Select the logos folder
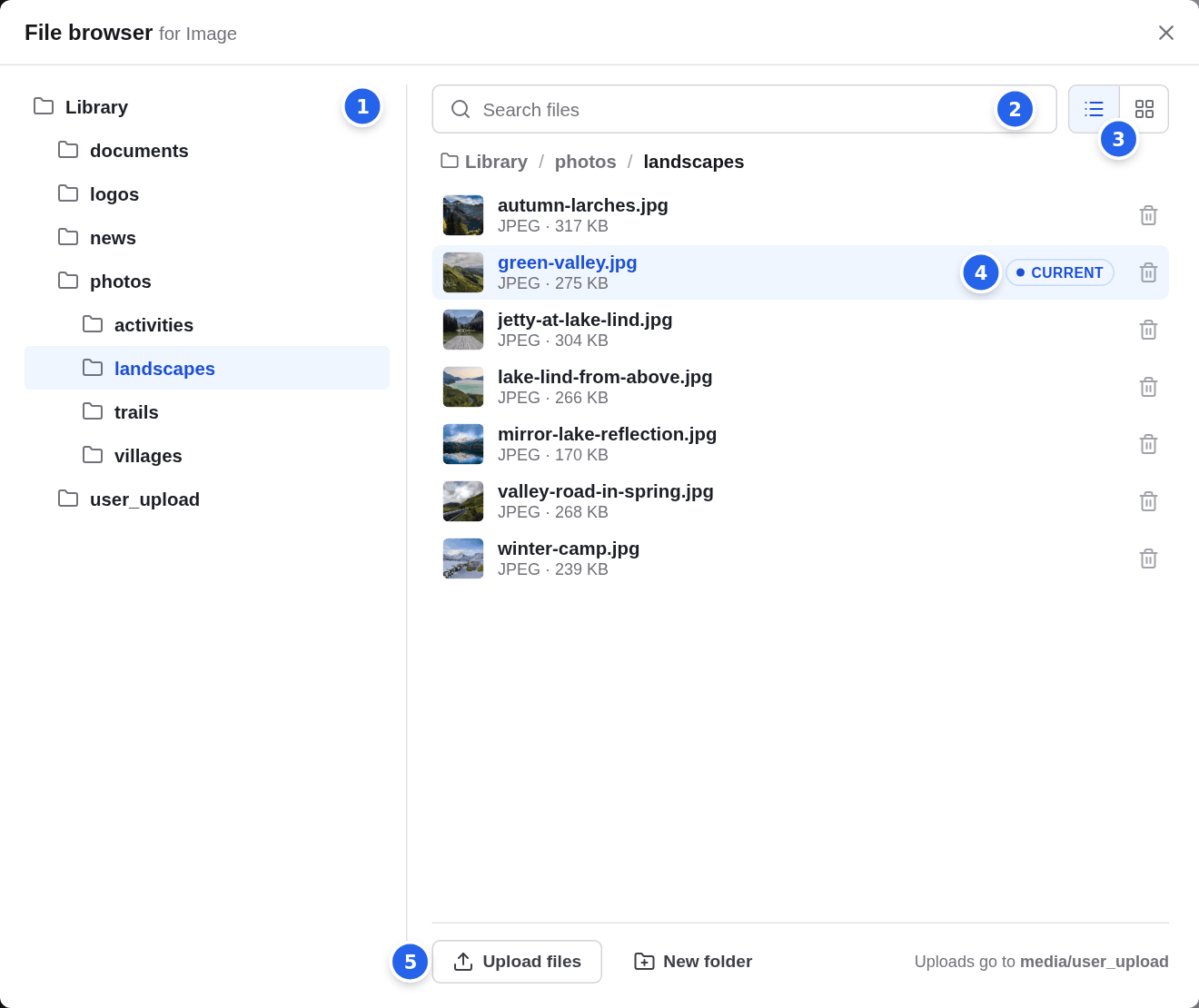Screen dimensions: 1199x1008 207,194
